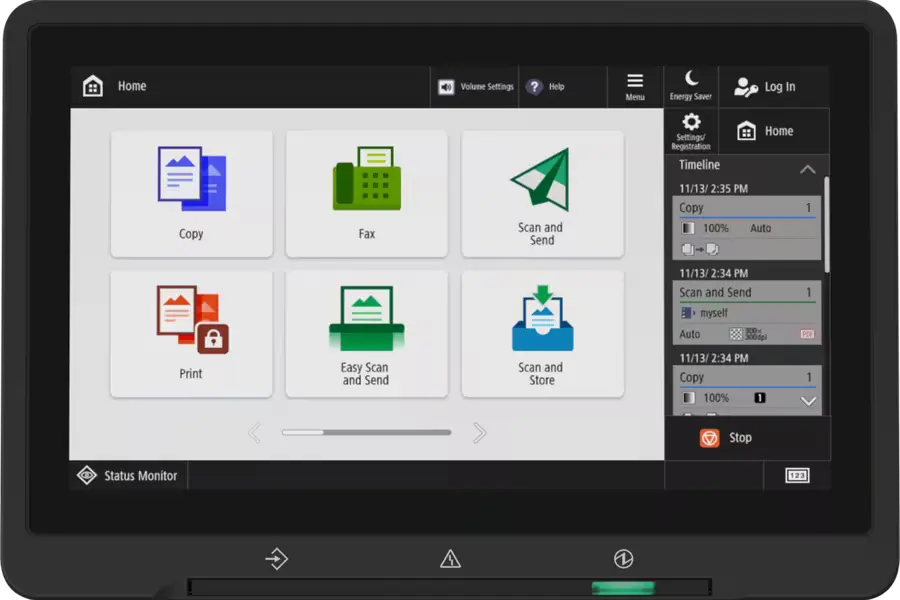Open the Menu hamburger button
The image size is (900, 600).
click(x=635, y=87)
